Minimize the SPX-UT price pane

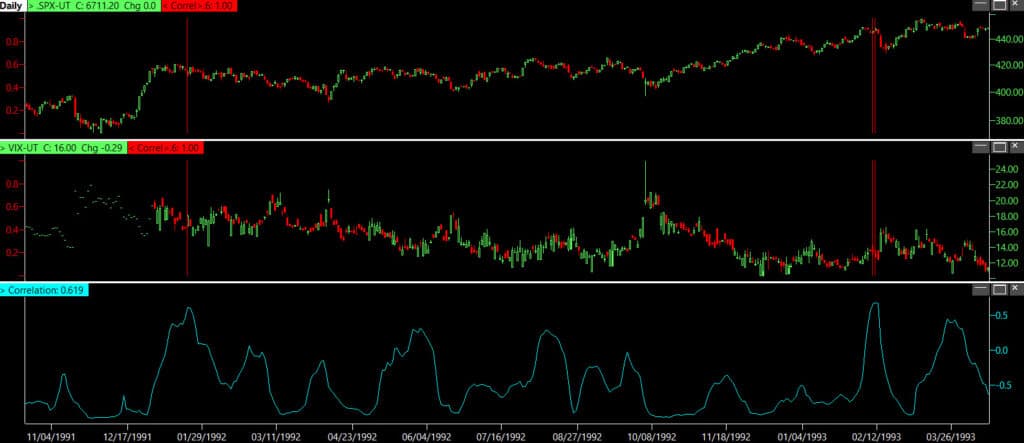tap(981, 6)
